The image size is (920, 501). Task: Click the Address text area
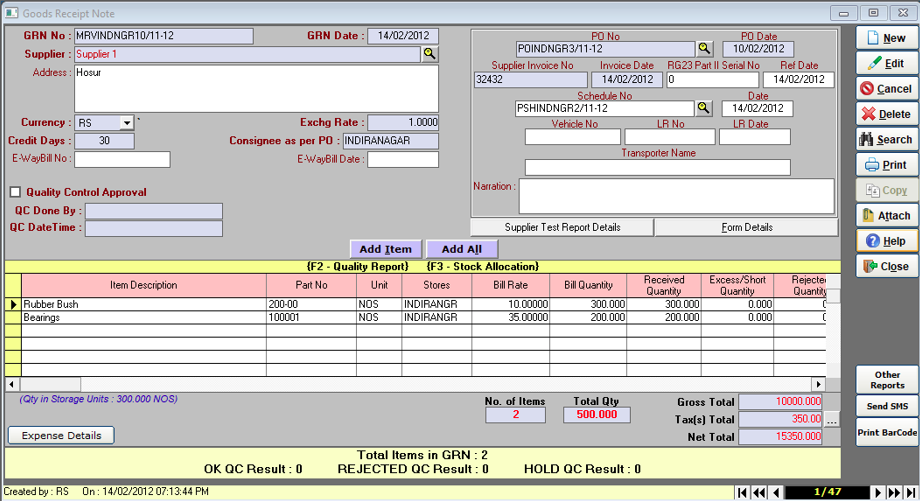coord(256,89)
